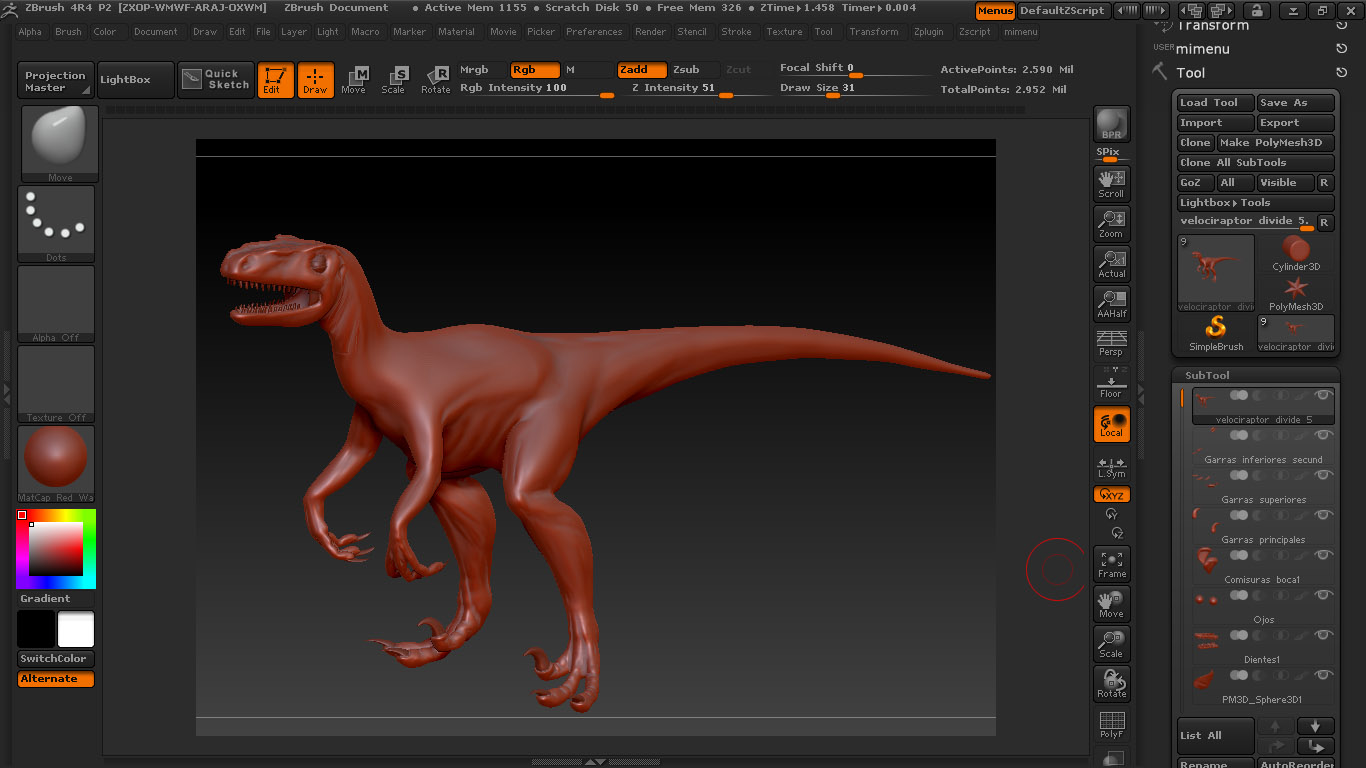Toggle XYZ rotation mode

1111,494
